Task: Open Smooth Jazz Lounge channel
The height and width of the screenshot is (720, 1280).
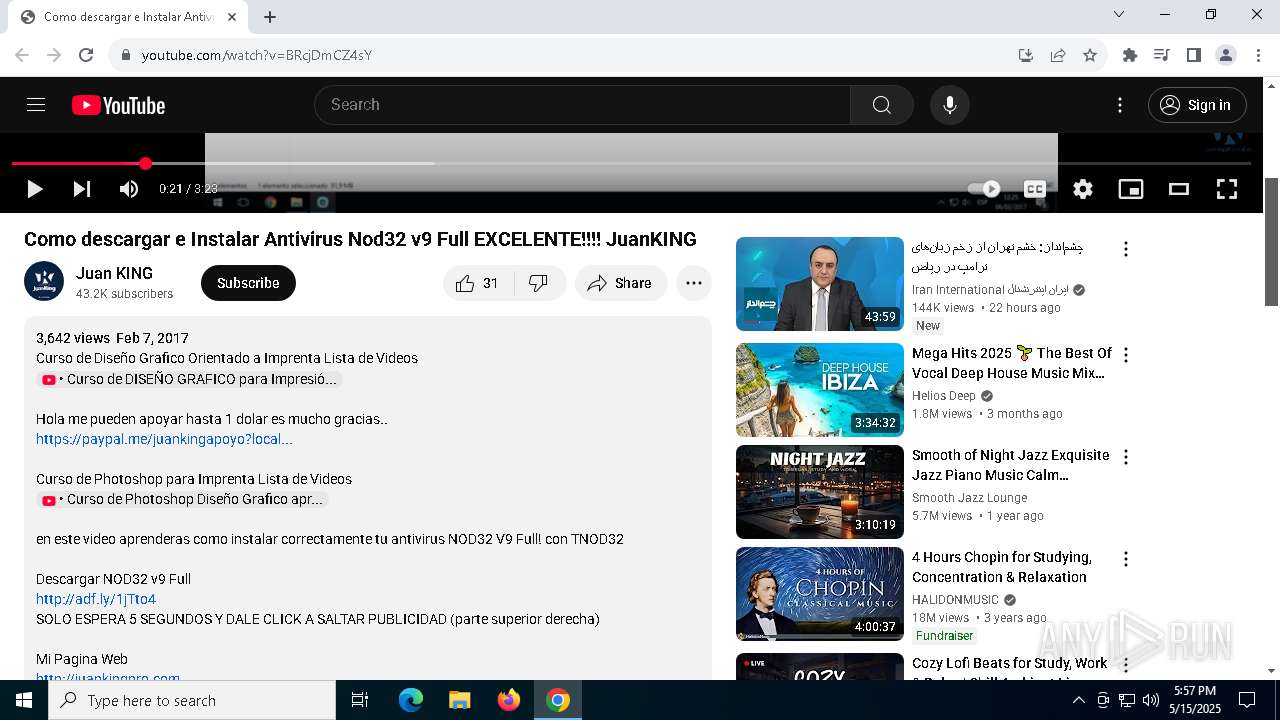Action: point(969,497)
